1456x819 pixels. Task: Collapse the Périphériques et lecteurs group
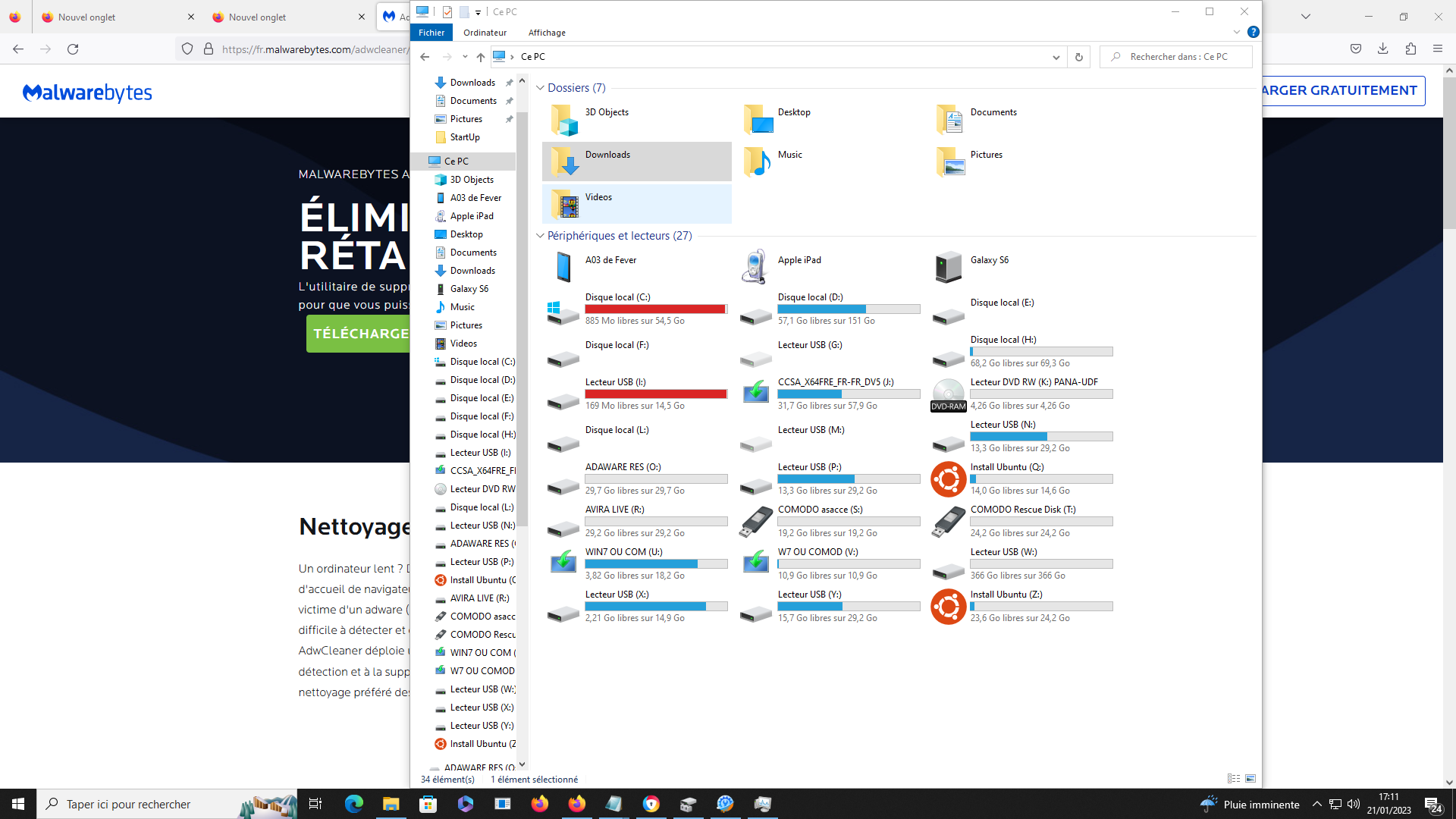point(540,236)
